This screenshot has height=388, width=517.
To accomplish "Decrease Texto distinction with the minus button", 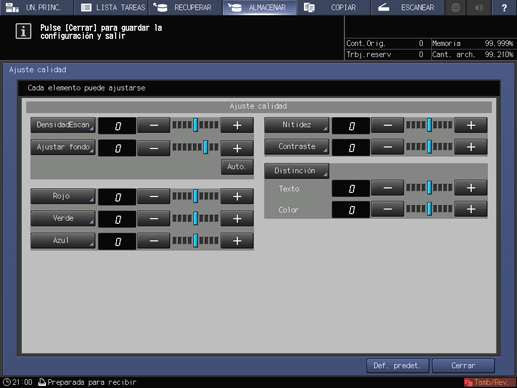I will tap(387, 188).
